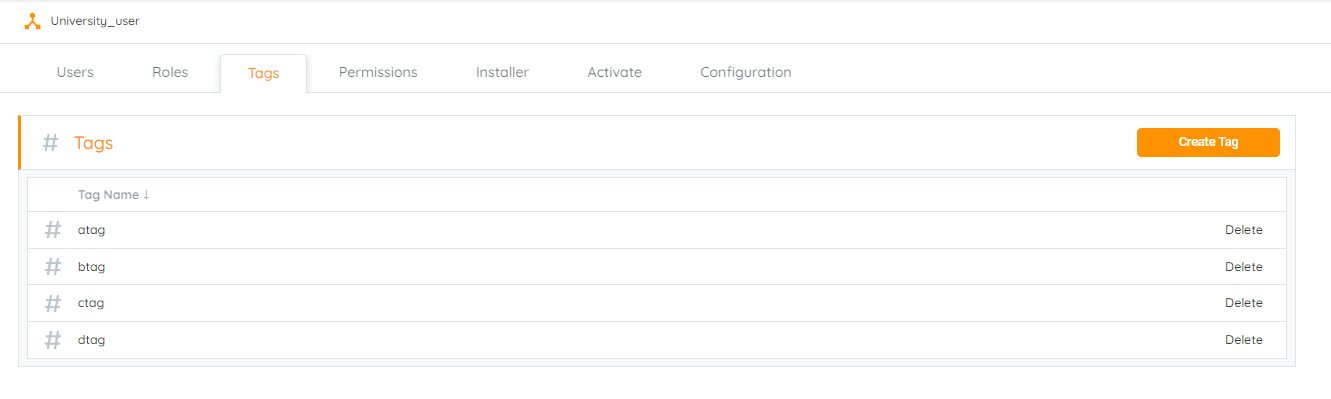1331x399 pixels.
Task: Go to the Permissions tab
Action: (x=378, y=72)
